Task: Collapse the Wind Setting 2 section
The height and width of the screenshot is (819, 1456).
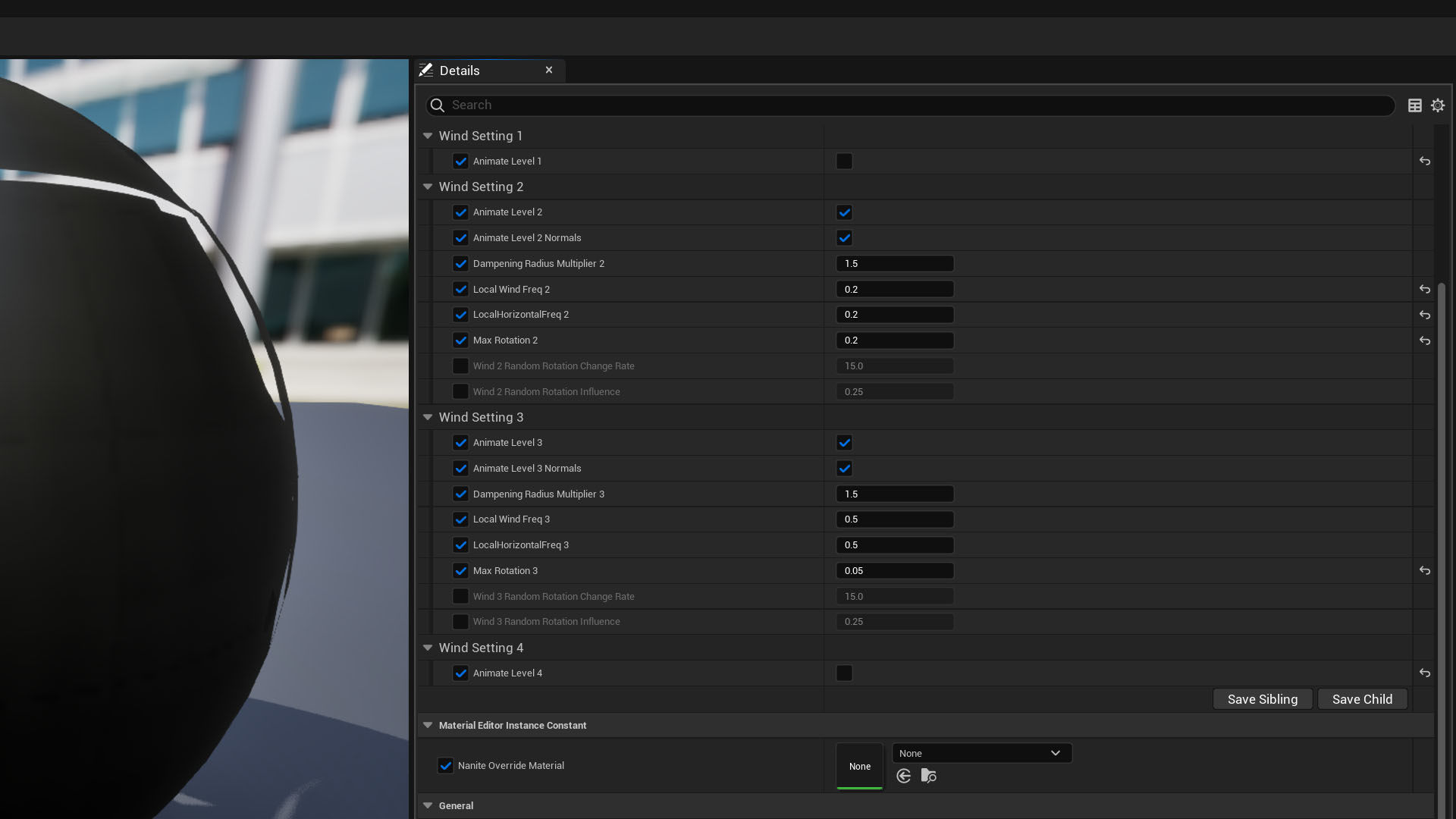Action: 428,187
